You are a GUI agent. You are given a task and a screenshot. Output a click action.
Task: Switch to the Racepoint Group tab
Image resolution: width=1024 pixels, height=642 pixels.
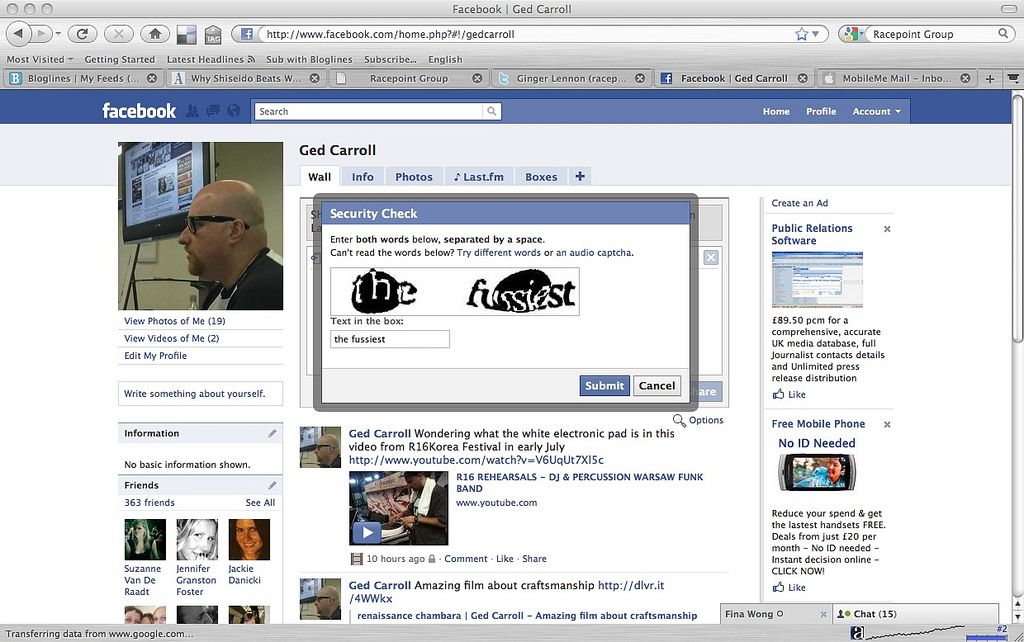pyautogui.click(x=408, y=78)
